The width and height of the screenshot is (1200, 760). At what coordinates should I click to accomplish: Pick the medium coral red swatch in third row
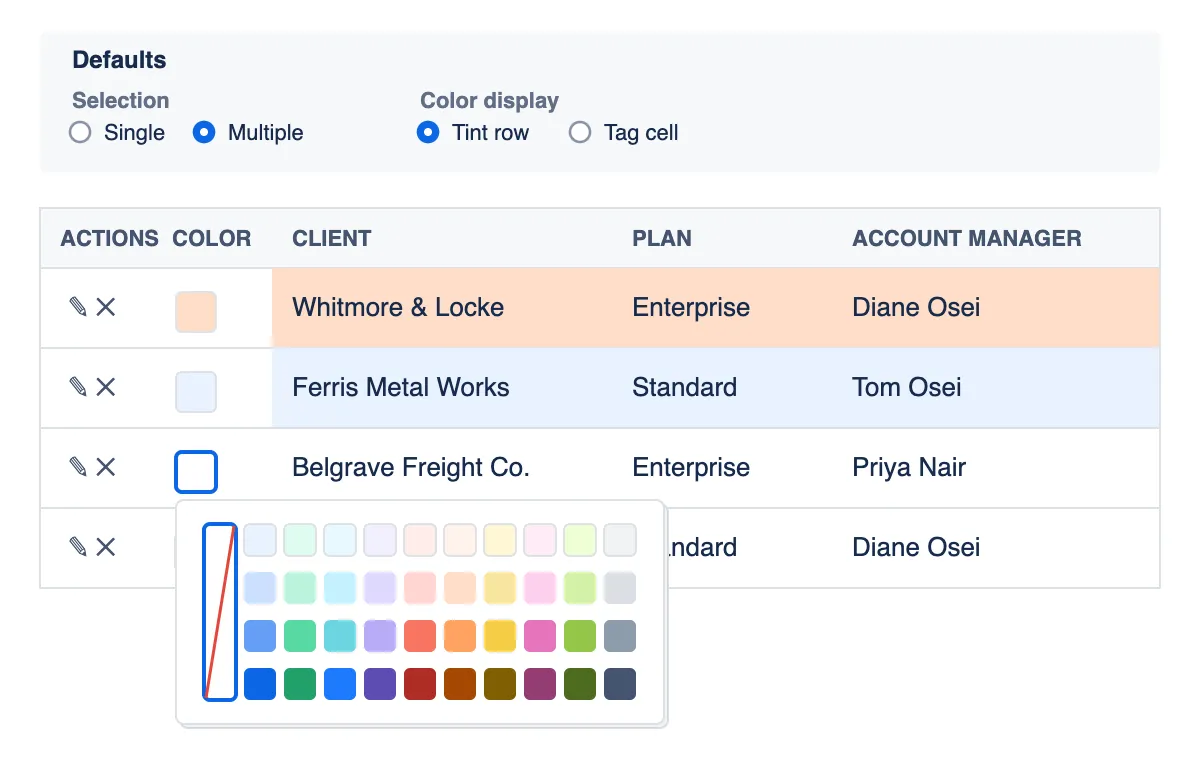coord(420,636)
